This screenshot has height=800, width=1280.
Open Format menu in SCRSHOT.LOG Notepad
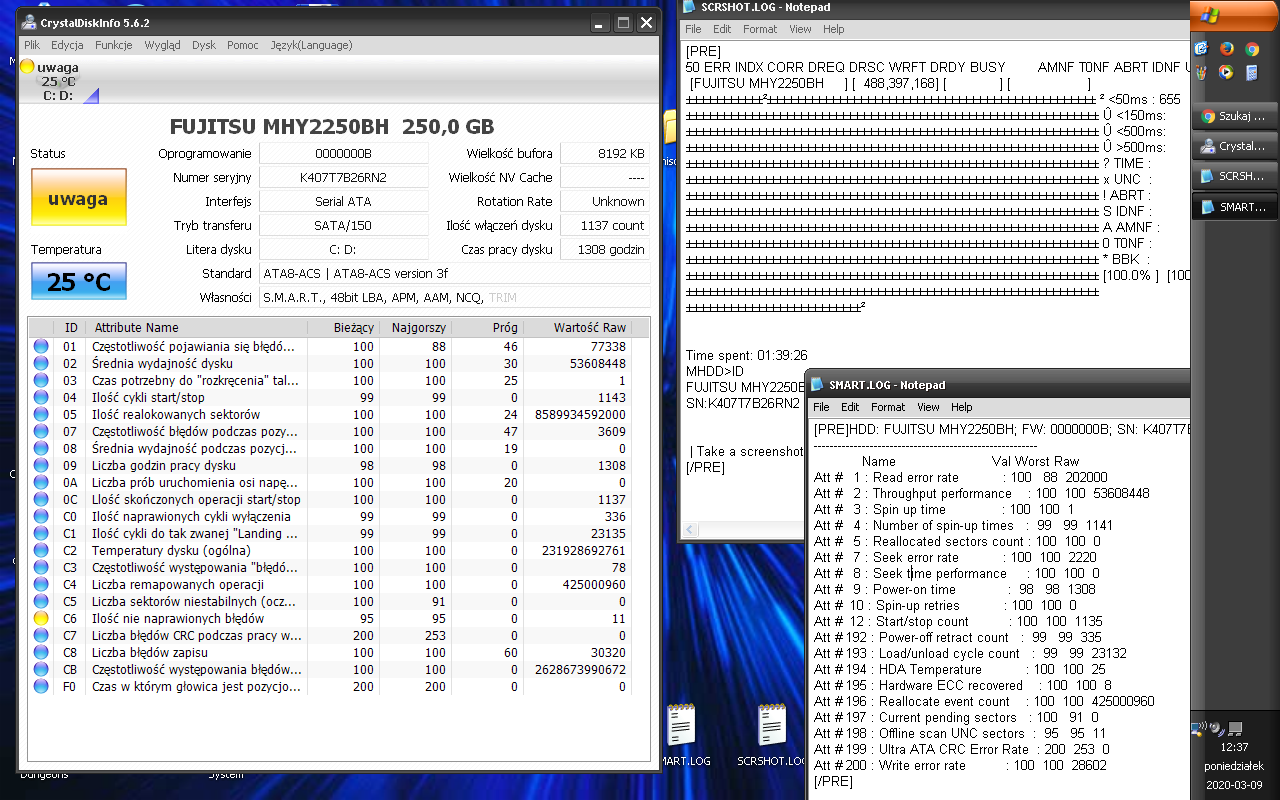tap(760, 29)
